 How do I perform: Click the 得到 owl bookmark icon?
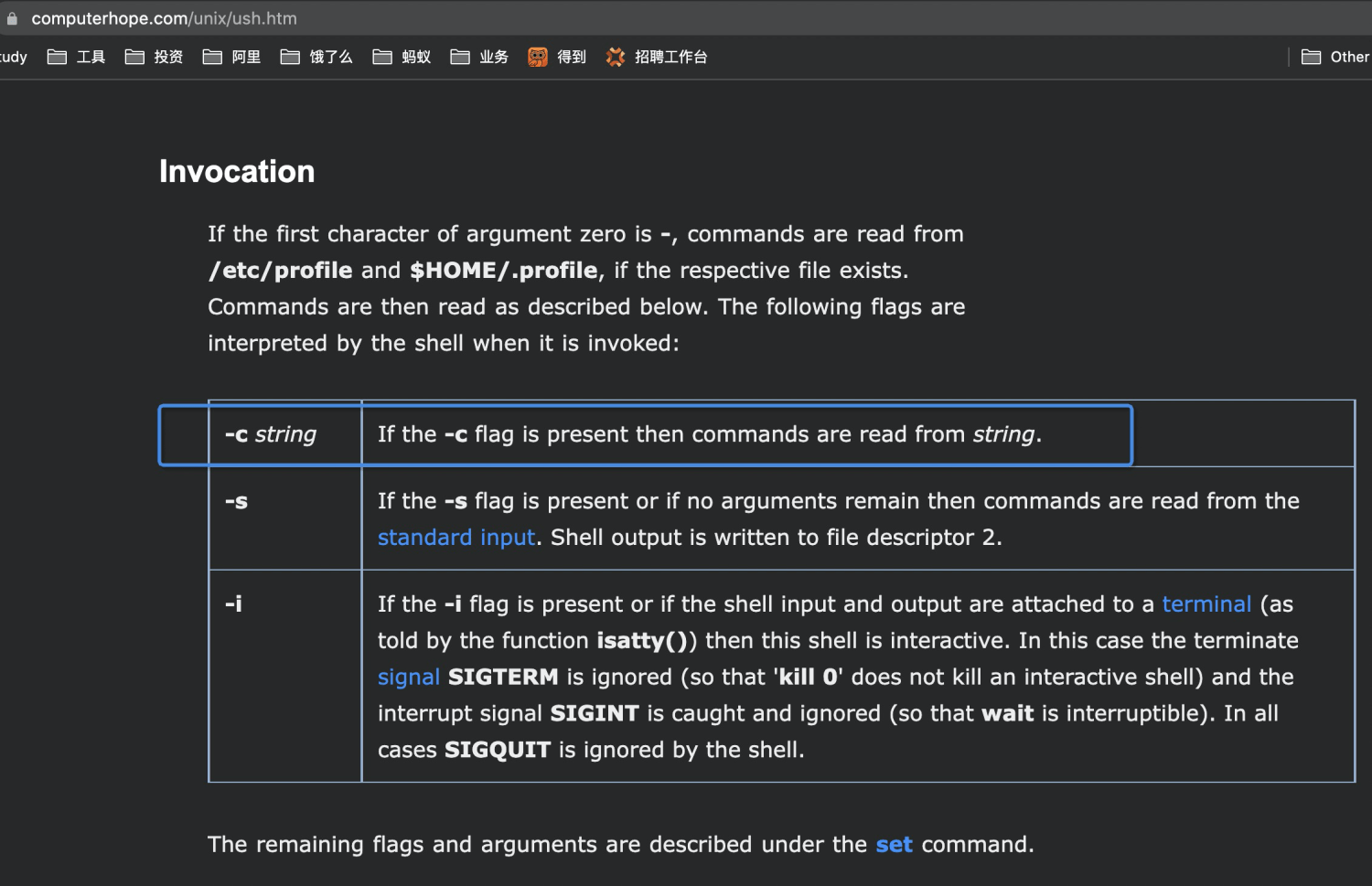(x=538, y=57)
